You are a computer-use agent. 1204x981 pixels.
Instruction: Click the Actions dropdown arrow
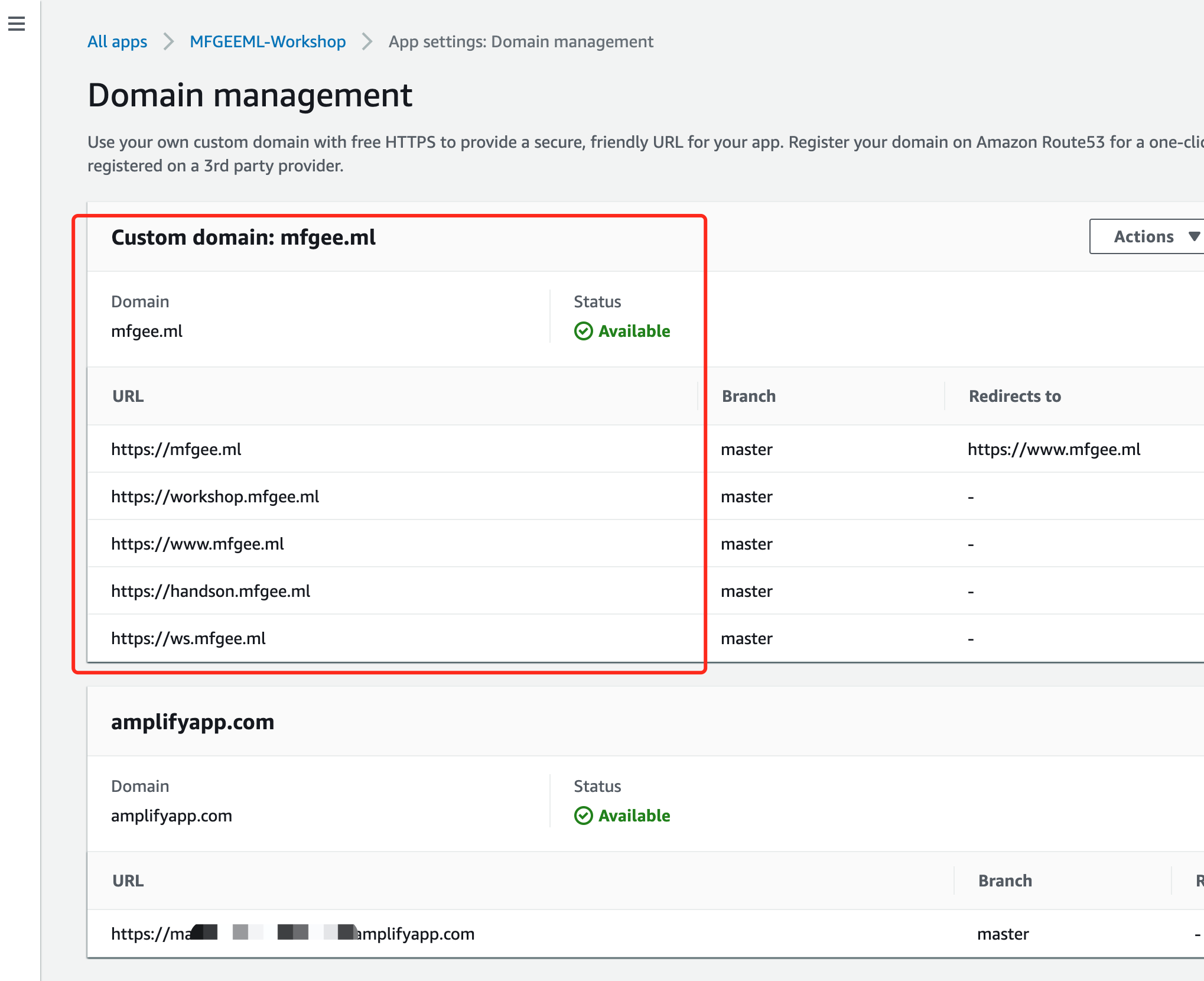1194,236
